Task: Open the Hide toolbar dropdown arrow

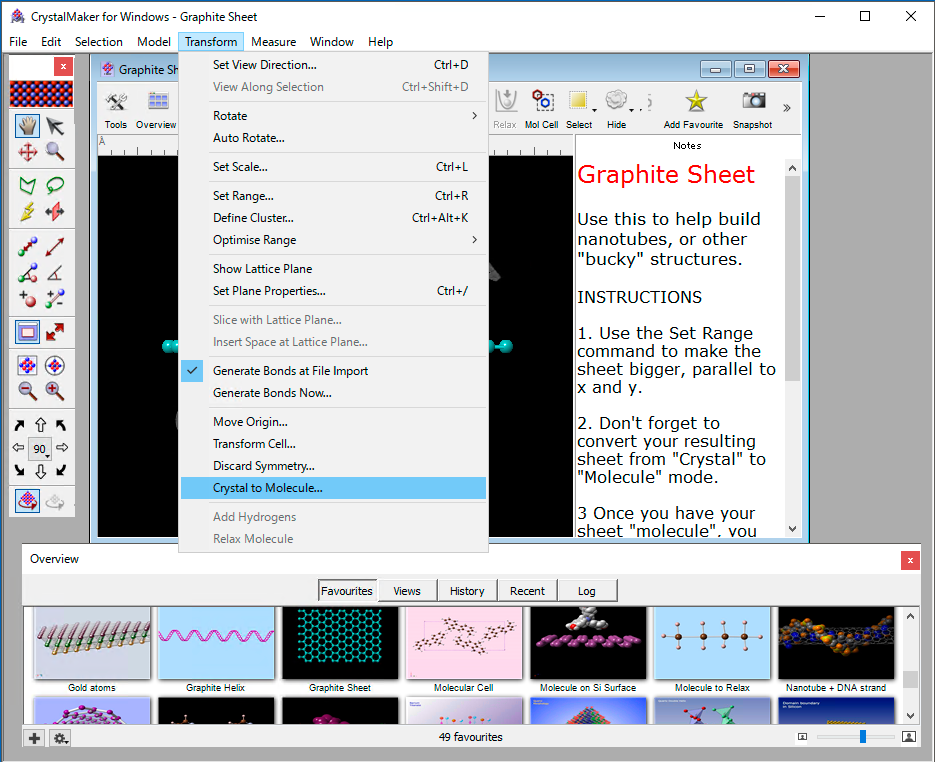Action: pyautogui.click(x=631, y=110)
